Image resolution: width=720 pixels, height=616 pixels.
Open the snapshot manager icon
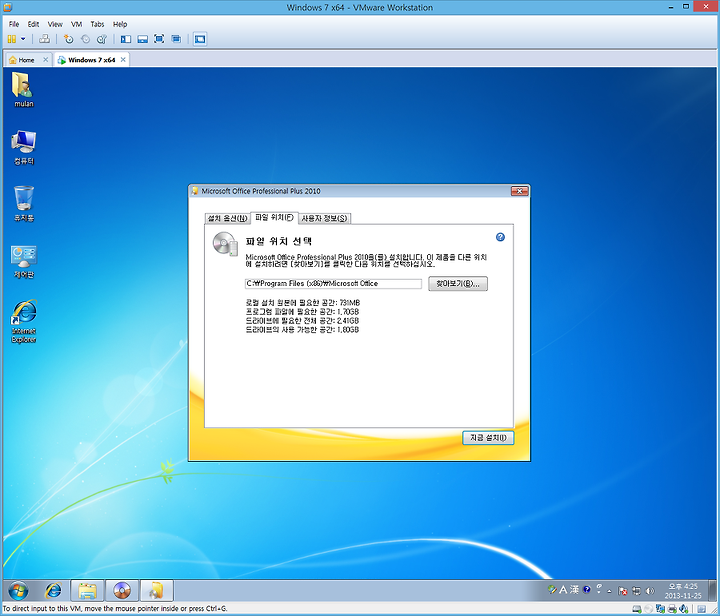click(x=101, y=39)
